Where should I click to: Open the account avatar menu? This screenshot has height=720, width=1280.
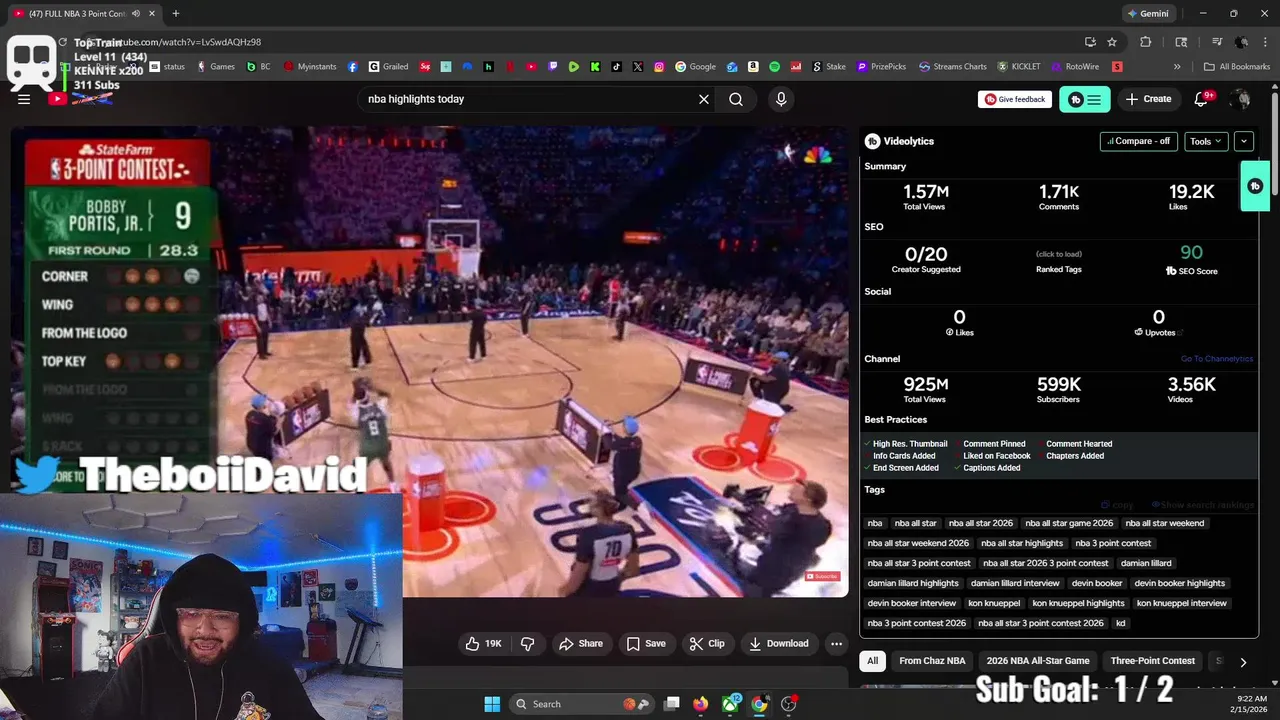1241,99
